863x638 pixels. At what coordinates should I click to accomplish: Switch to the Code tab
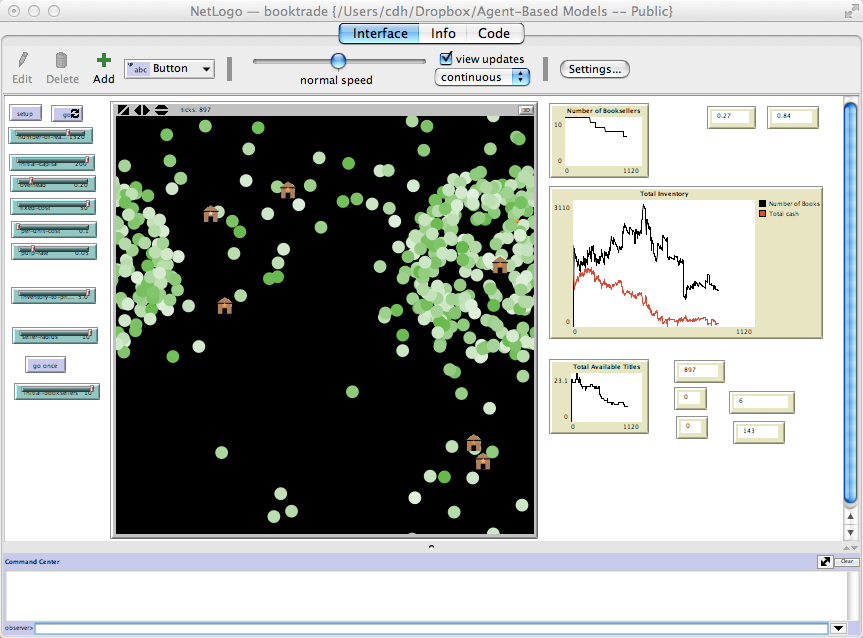click(x=494, y=33)
